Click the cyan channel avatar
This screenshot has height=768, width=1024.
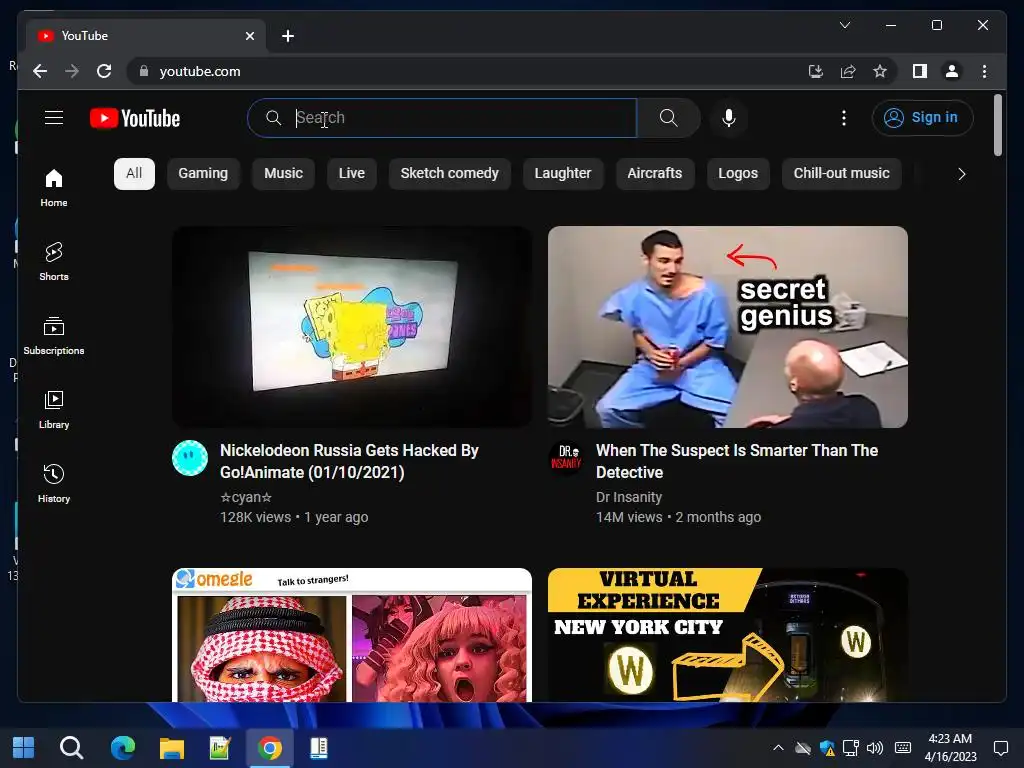coord(190,458)
